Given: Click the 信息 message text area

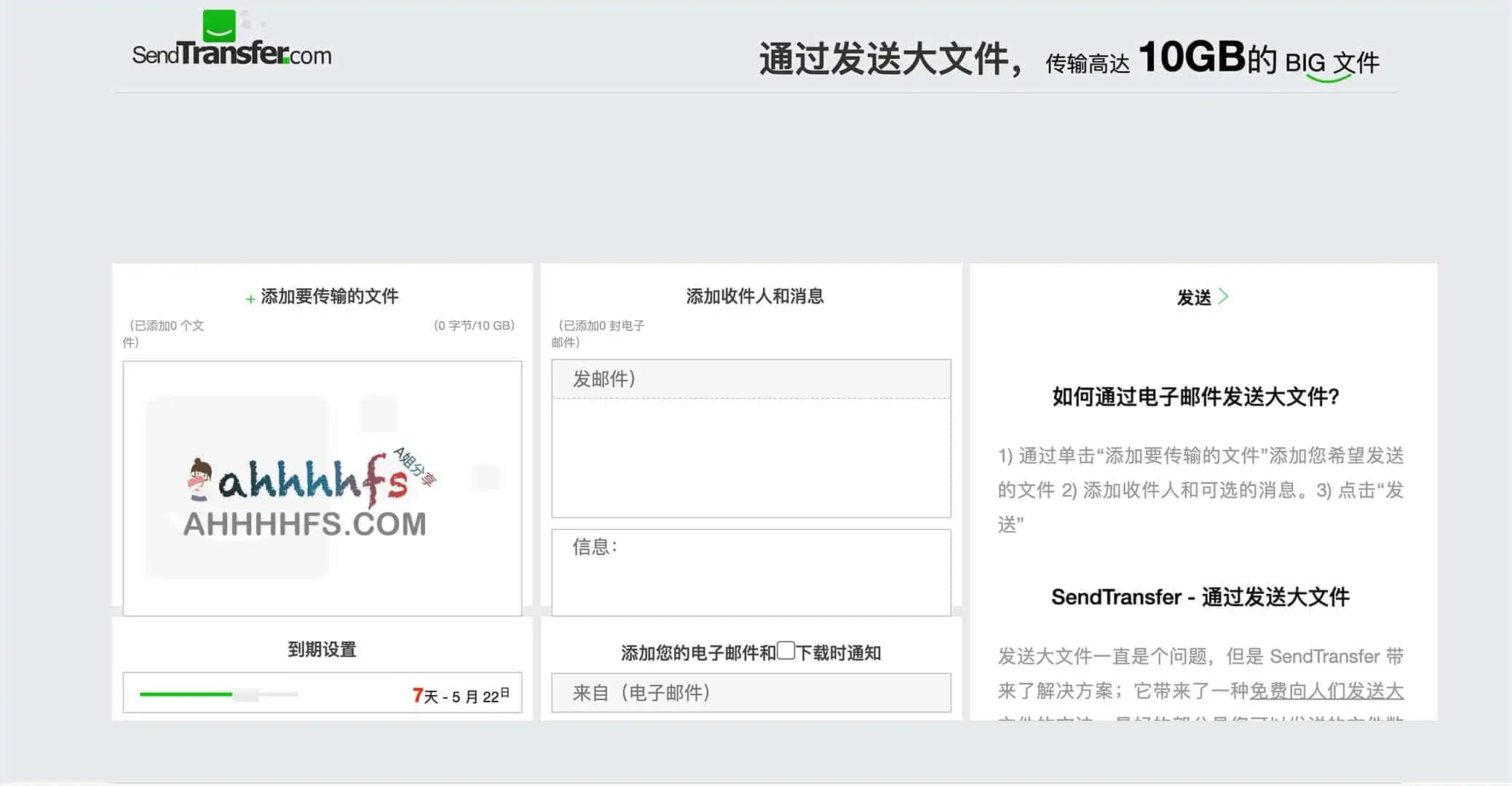Looking at the screenshot, I should [x=751, y=573].
